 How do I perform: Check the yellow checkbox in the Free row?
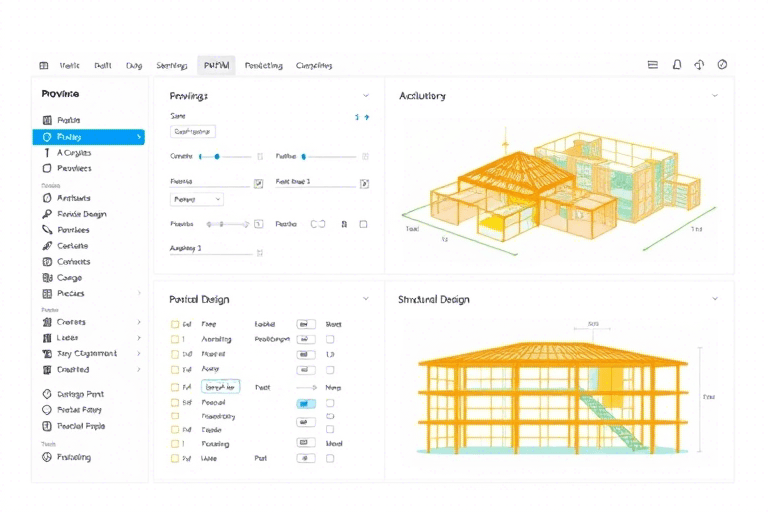[x=175, y=324]
